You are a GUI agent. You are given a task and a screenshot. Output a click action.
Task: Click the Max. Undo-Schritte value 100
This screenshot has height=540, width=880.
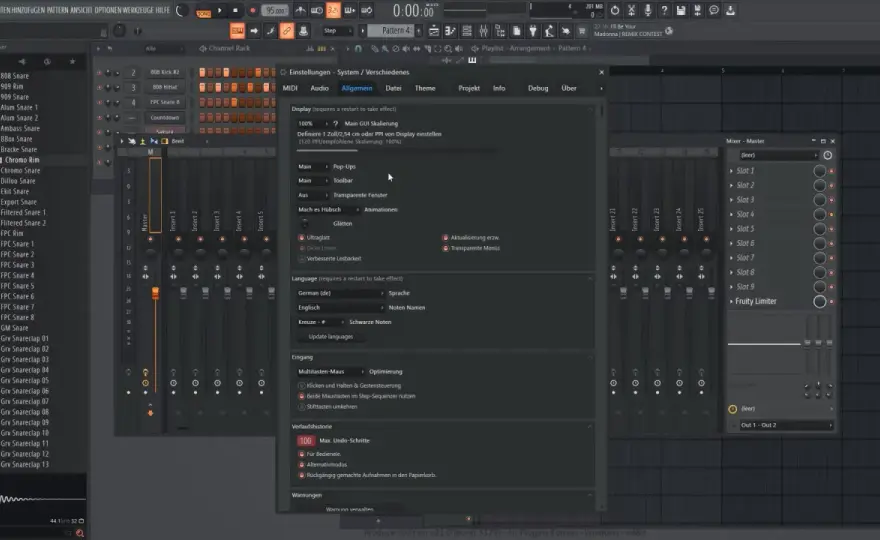(x=306, y=441)
